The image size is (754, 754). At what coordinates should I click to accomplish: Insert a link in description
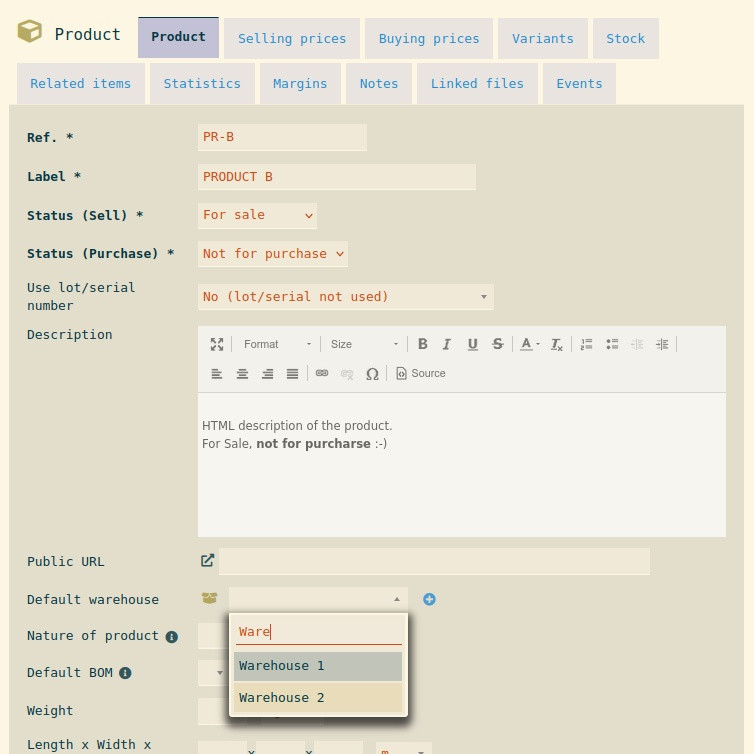(322, 374)
